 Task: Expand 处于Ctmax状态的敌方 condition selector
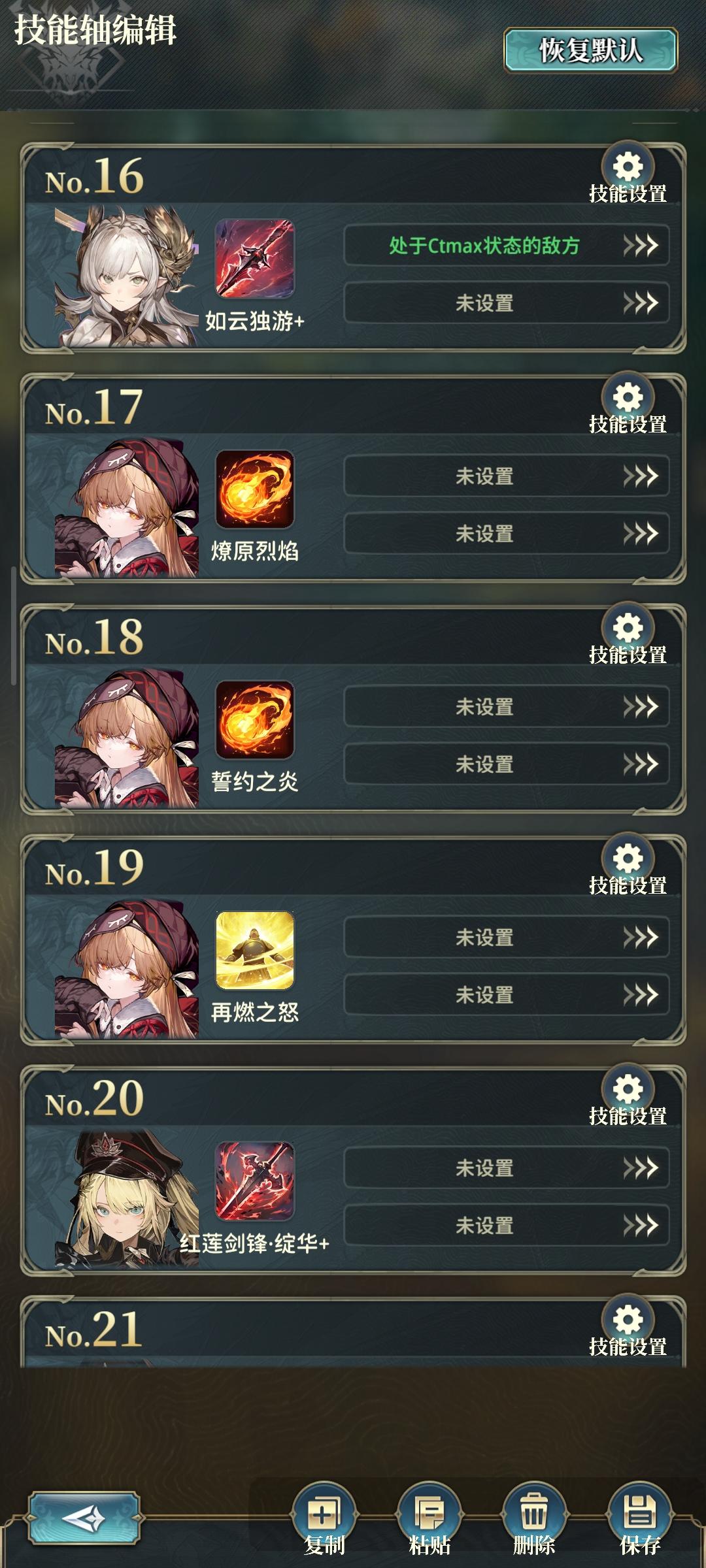tap(507, 246)
